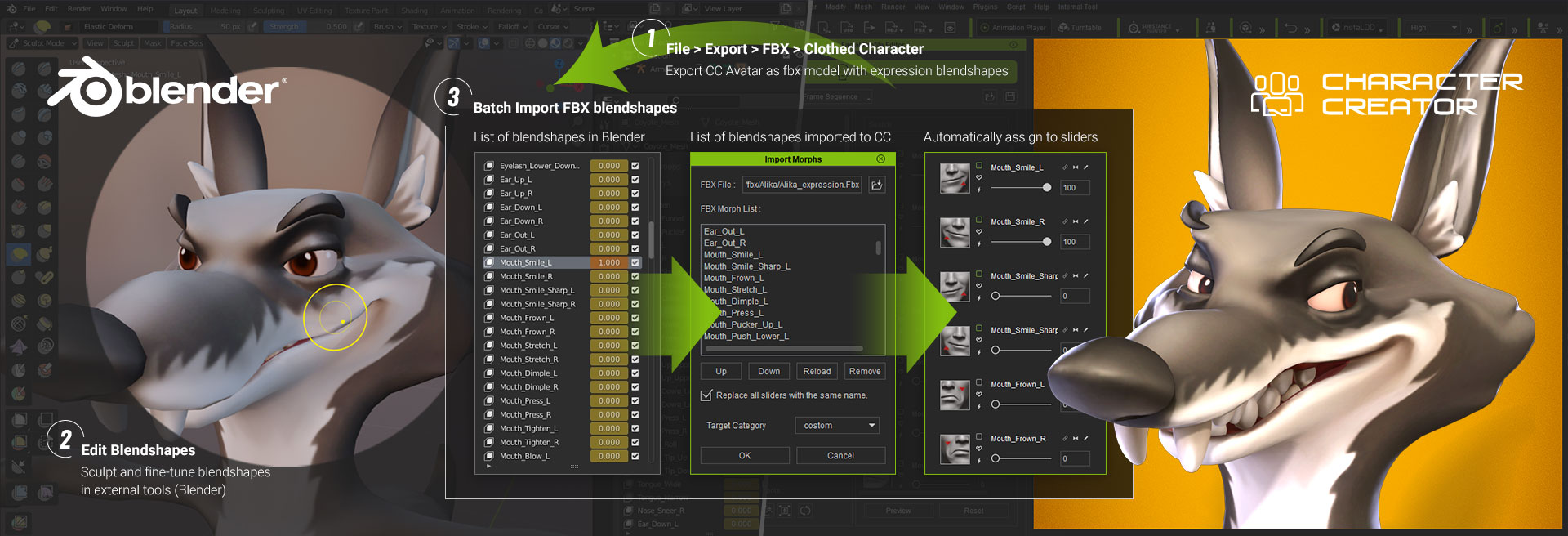Click the Blender logo icon in menu bar
Viewport: 1568px width, 536px height.
pyautogui.click(x=11, y=9)
